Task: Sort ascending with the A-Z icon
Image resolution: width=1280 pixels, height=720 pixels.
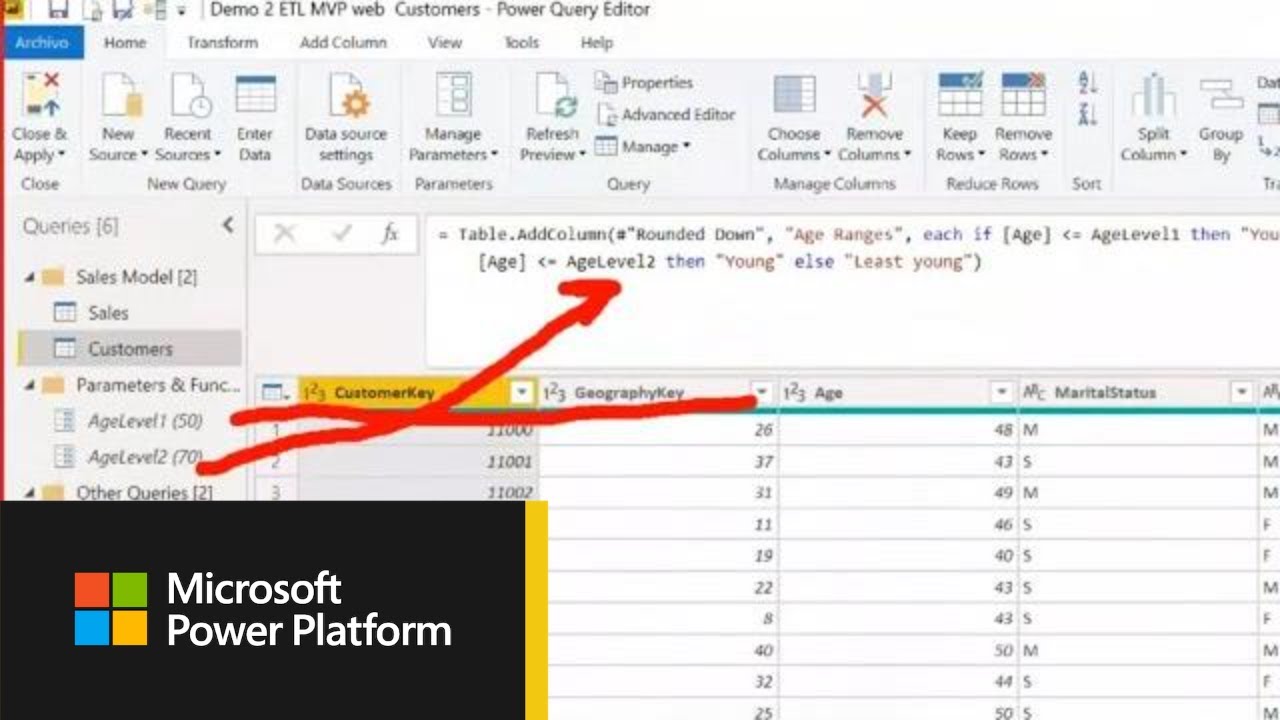Action: [x=1088, y=84]
